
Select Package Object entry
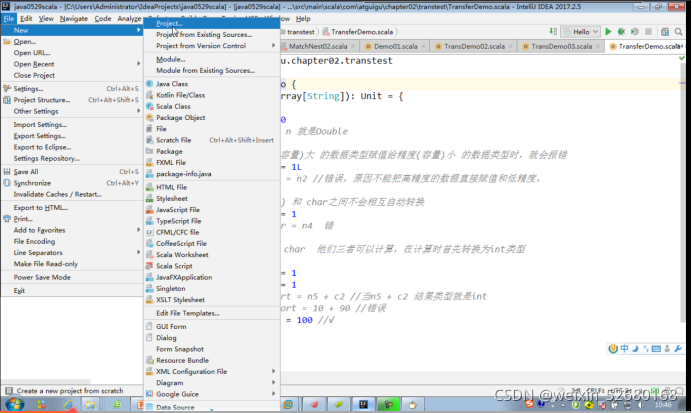212,117
